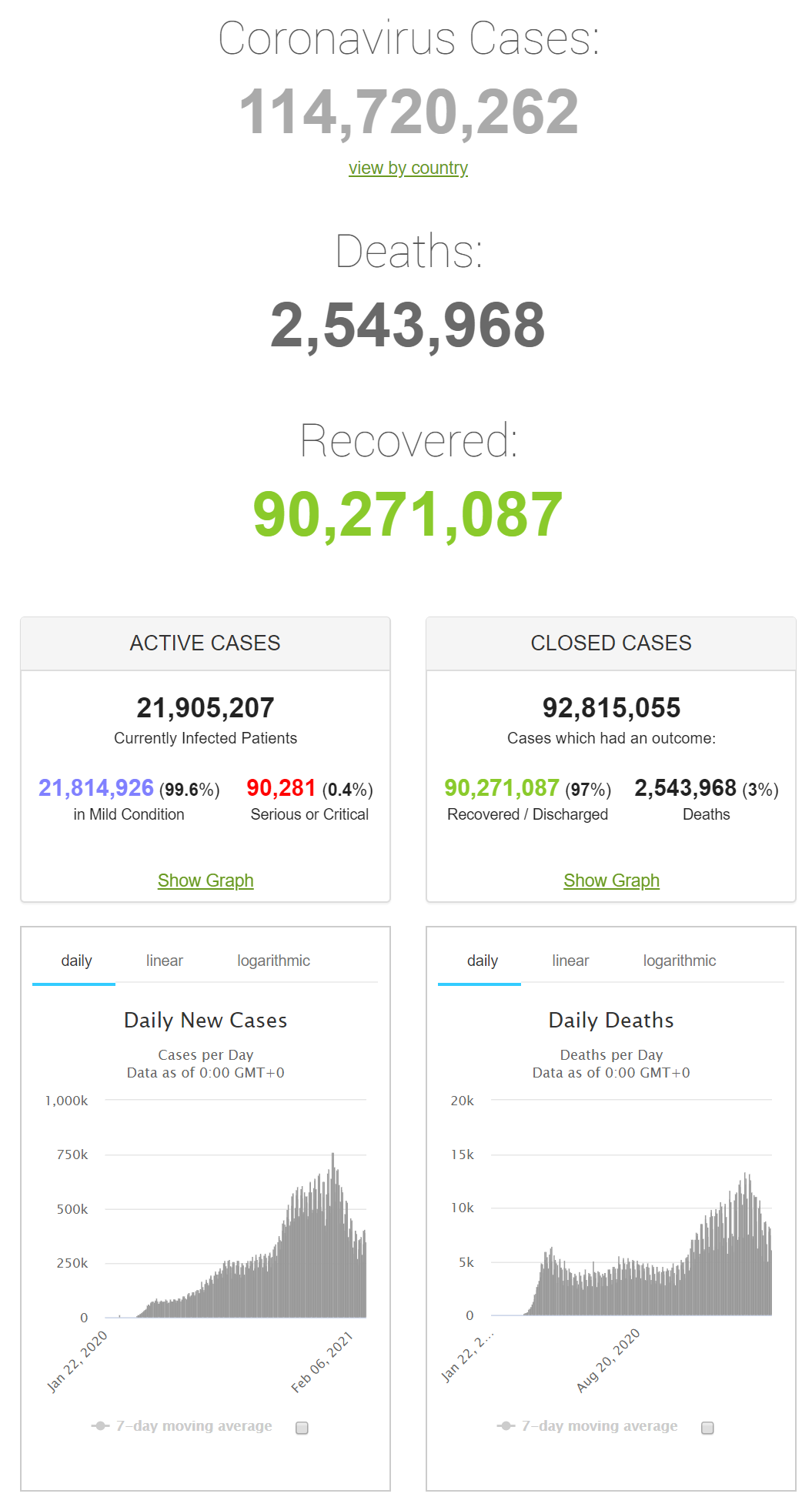Viewport: 812px width, 1507px height.
Task: Click the ACTIVE CASES panel header
Action: 206,643
